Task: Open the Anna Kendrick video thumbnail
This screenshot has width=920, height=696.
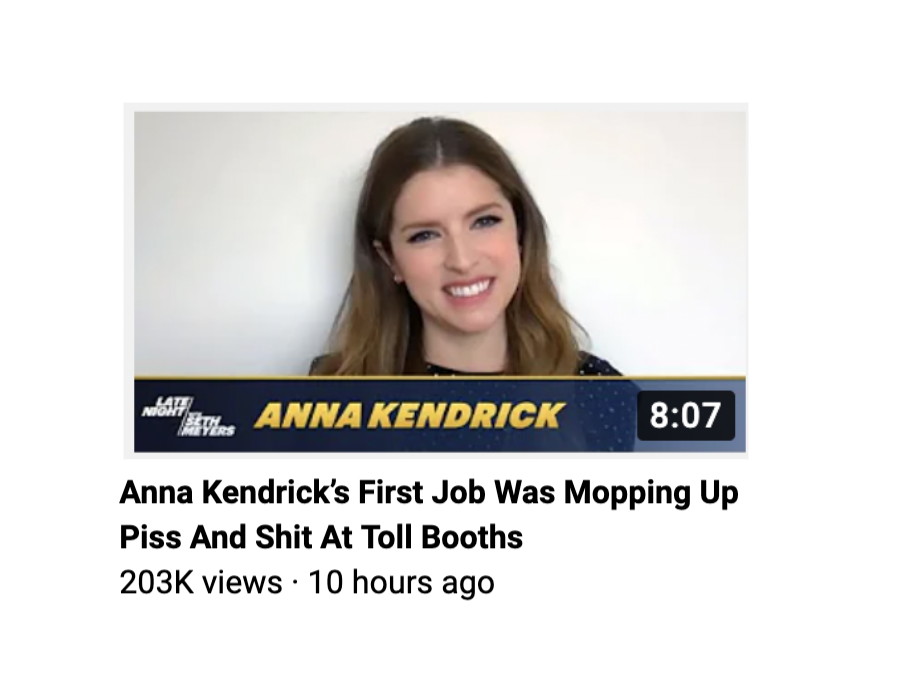Action: (439, 282)
